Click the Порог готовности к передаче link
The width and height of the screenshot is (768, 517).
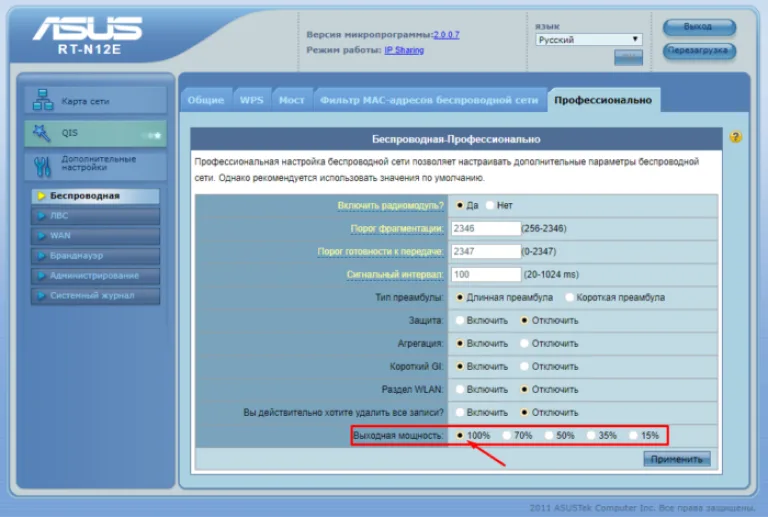(380, 252)
